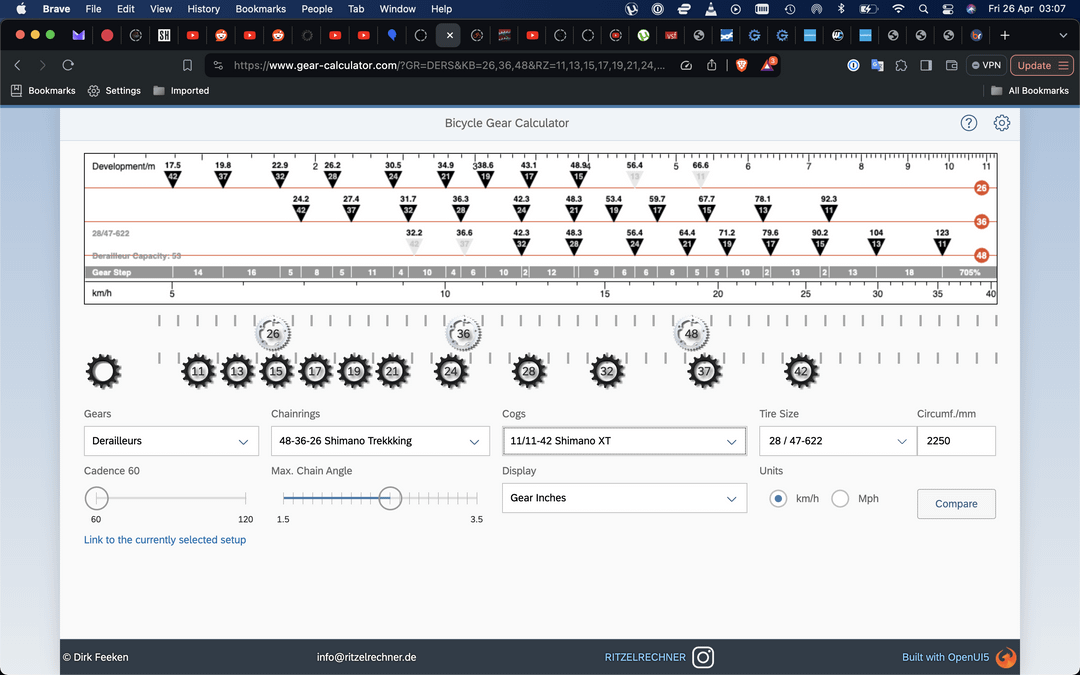Click the OpenUI5 phoenix logo
This screenshot has width=1080, height=675.
click(x=1006, y=657)
